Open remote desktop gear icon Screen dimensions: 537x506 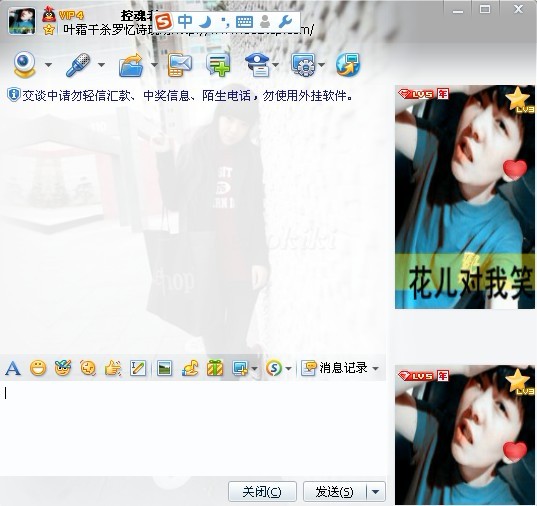303,64
